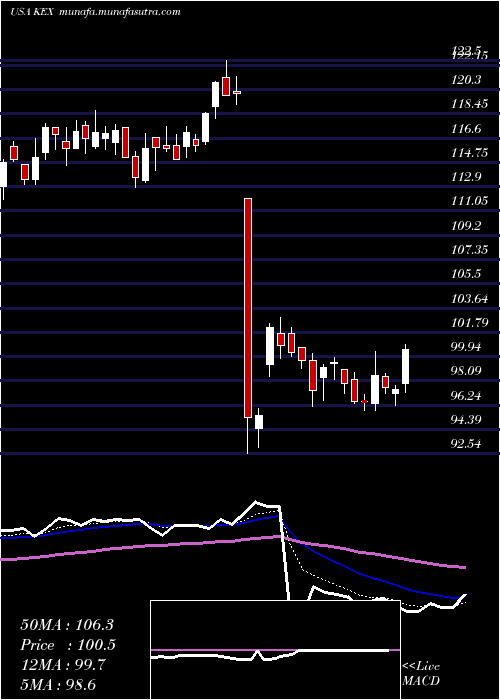The height and width of the screenshot is (700, 500).
Task: Select the 112.9 price axis label
Action: click(x=466, y=177)
